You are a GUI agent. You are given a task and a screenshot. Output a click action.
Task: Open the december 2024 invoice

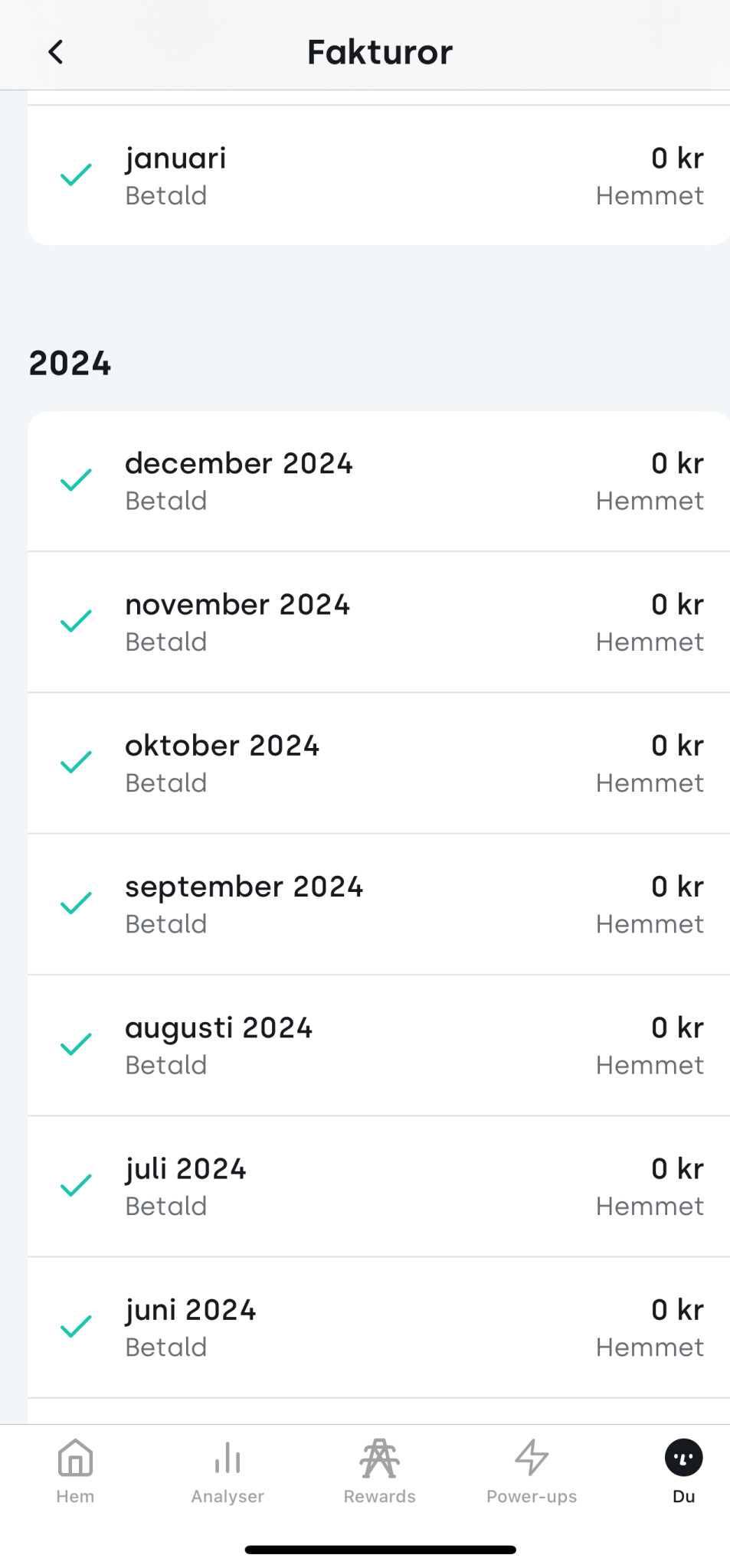click(x=378, y=482)
